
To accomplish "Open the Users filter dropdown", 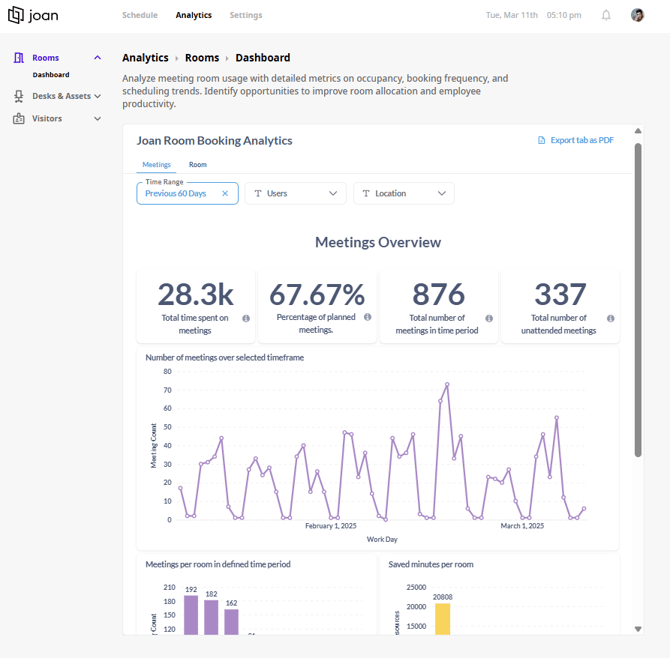I will (295, 194).
